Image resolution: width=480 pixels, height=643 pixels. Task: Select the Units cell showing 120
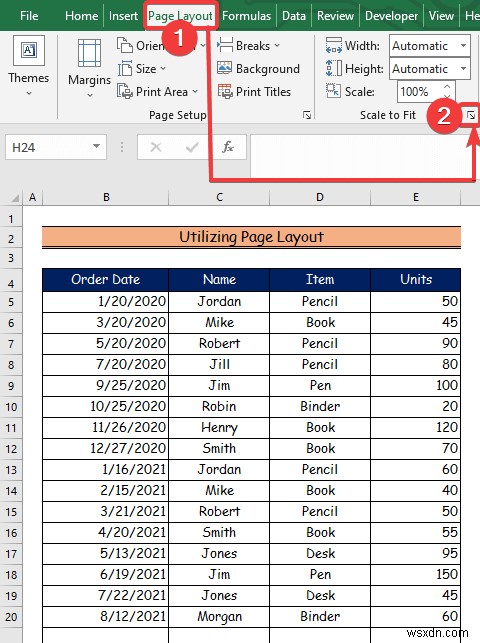(x=416, y=428)
